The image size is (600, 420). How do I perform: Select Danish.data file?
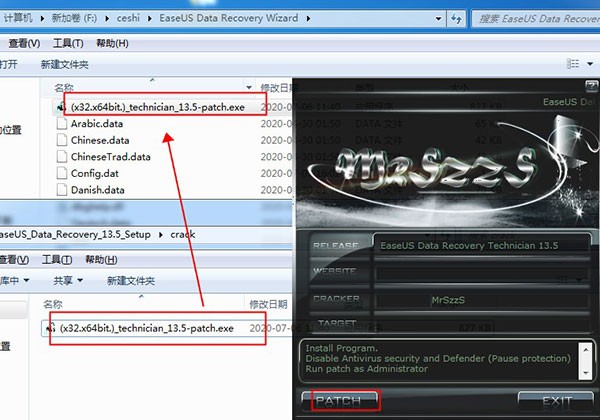98,190
